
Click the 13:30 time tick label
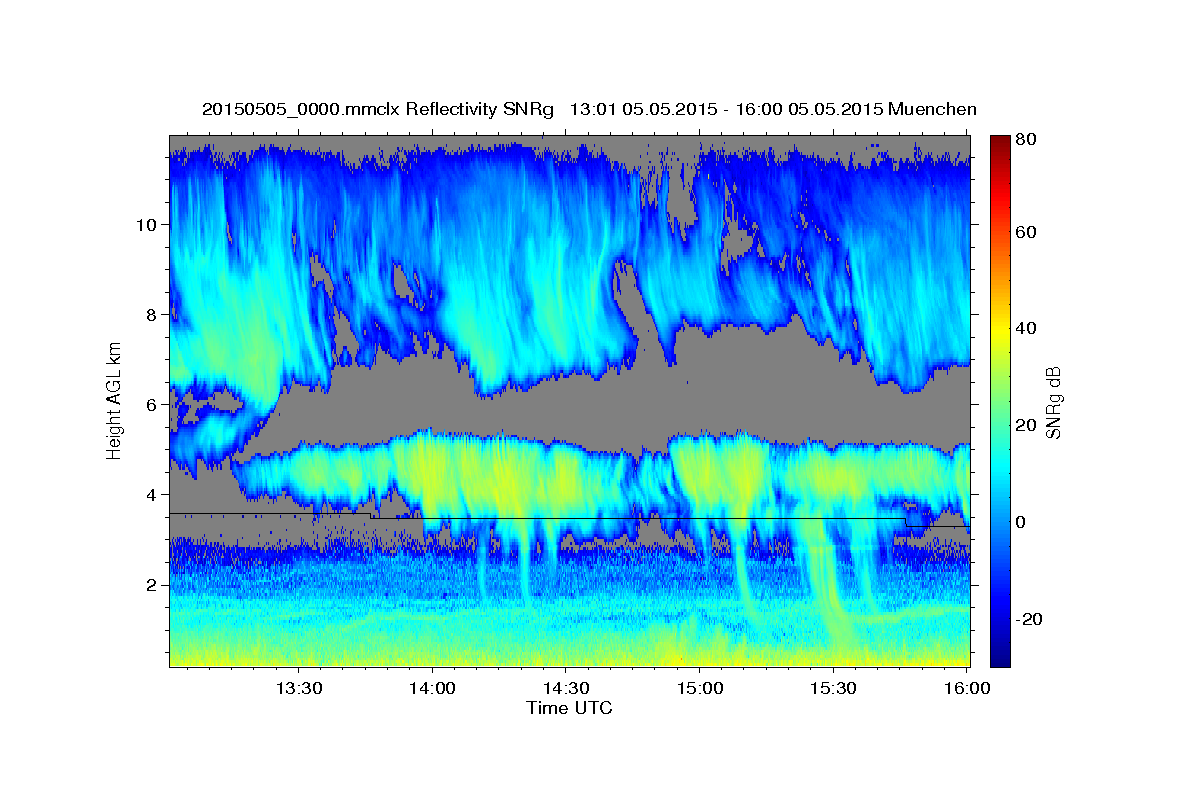[x=298, y=688]
